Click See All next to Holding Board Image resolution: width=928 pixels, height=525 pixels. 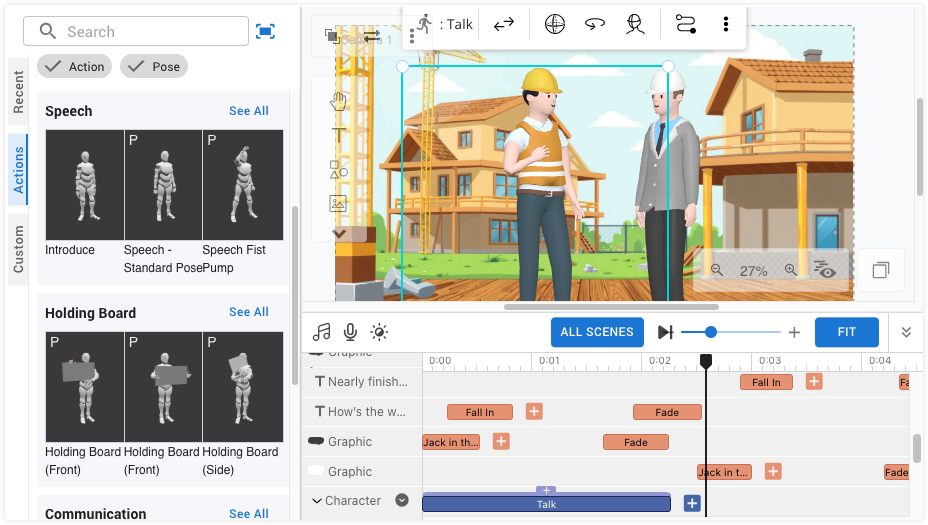248,312
